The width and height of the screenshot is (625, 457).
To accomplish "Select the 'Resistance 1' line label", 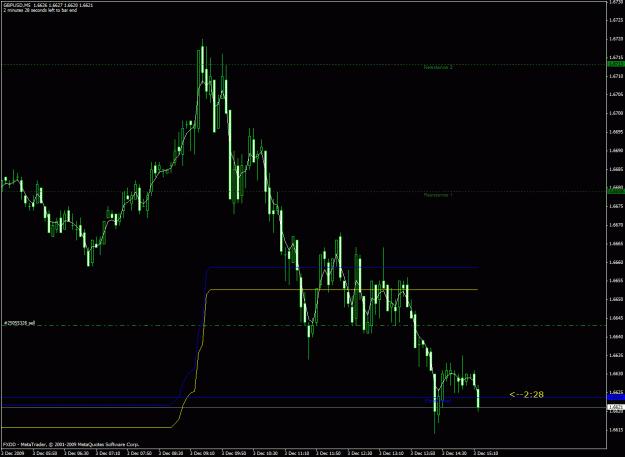I will [438, 195].
